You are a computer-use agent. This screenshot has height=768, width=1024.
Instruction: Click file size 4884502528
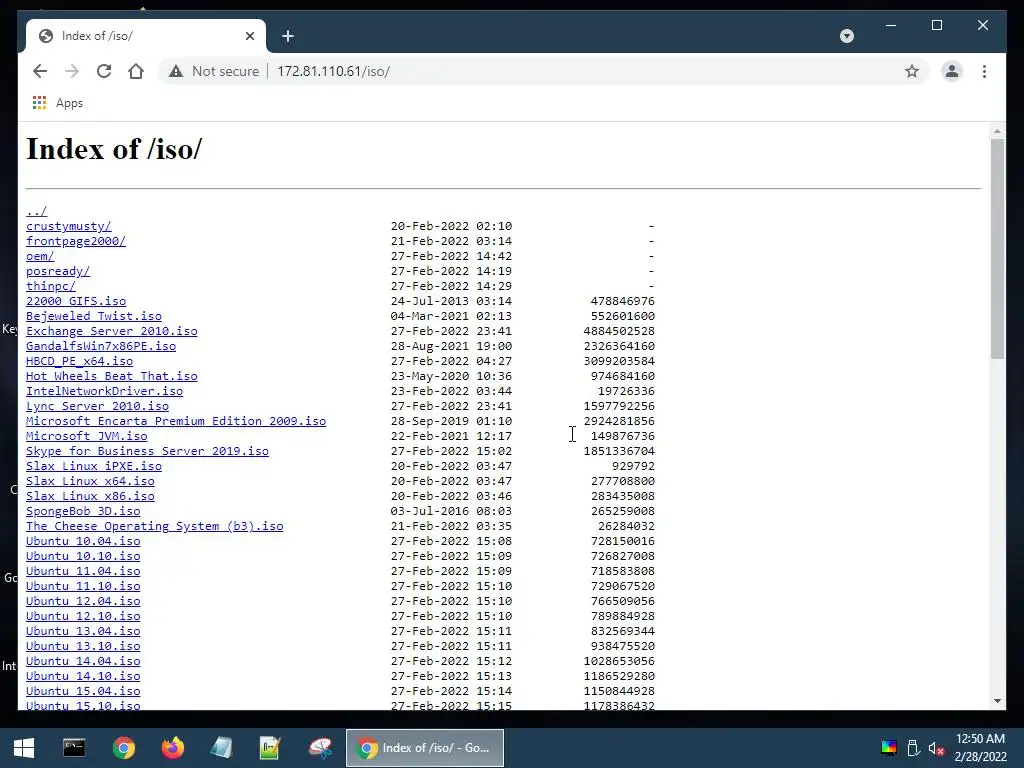coord(619,331)
